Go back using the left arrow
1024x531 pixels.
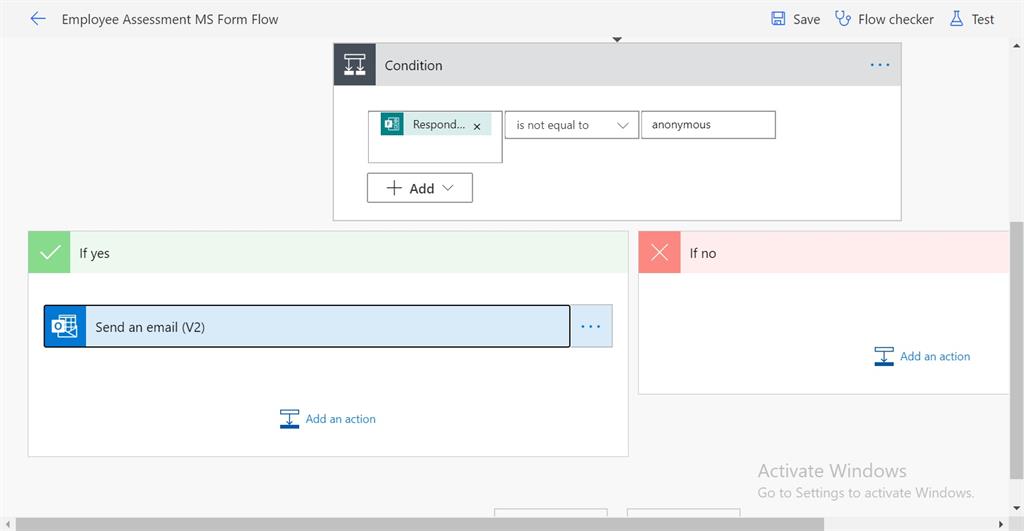[x=38, y=19]
